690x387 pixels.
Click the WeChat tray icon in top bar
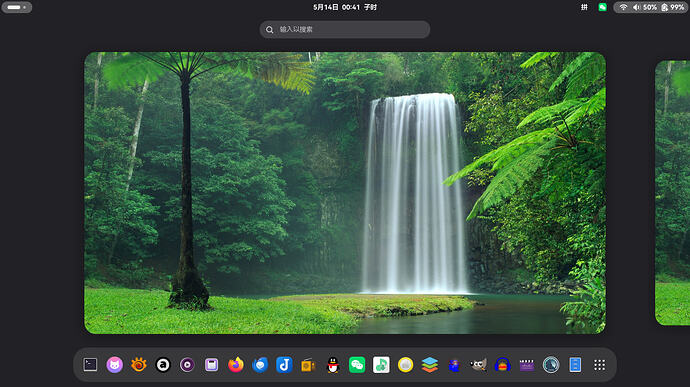click(x=602, y=7)
